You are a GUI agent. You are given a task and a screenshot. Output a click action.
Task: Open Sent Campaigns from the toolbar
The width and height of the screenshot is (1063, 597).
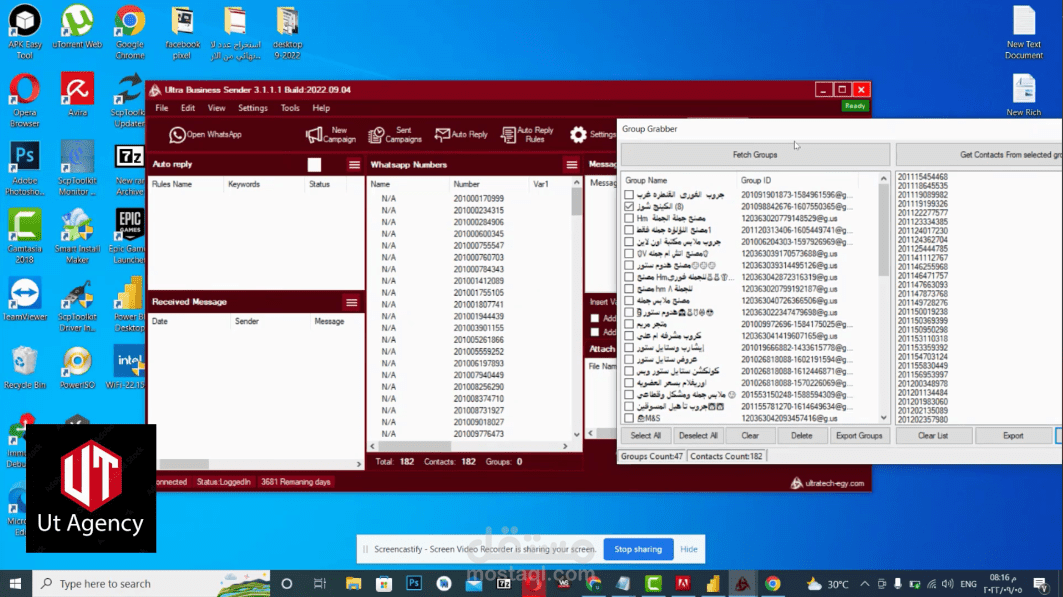coord(395,134)
